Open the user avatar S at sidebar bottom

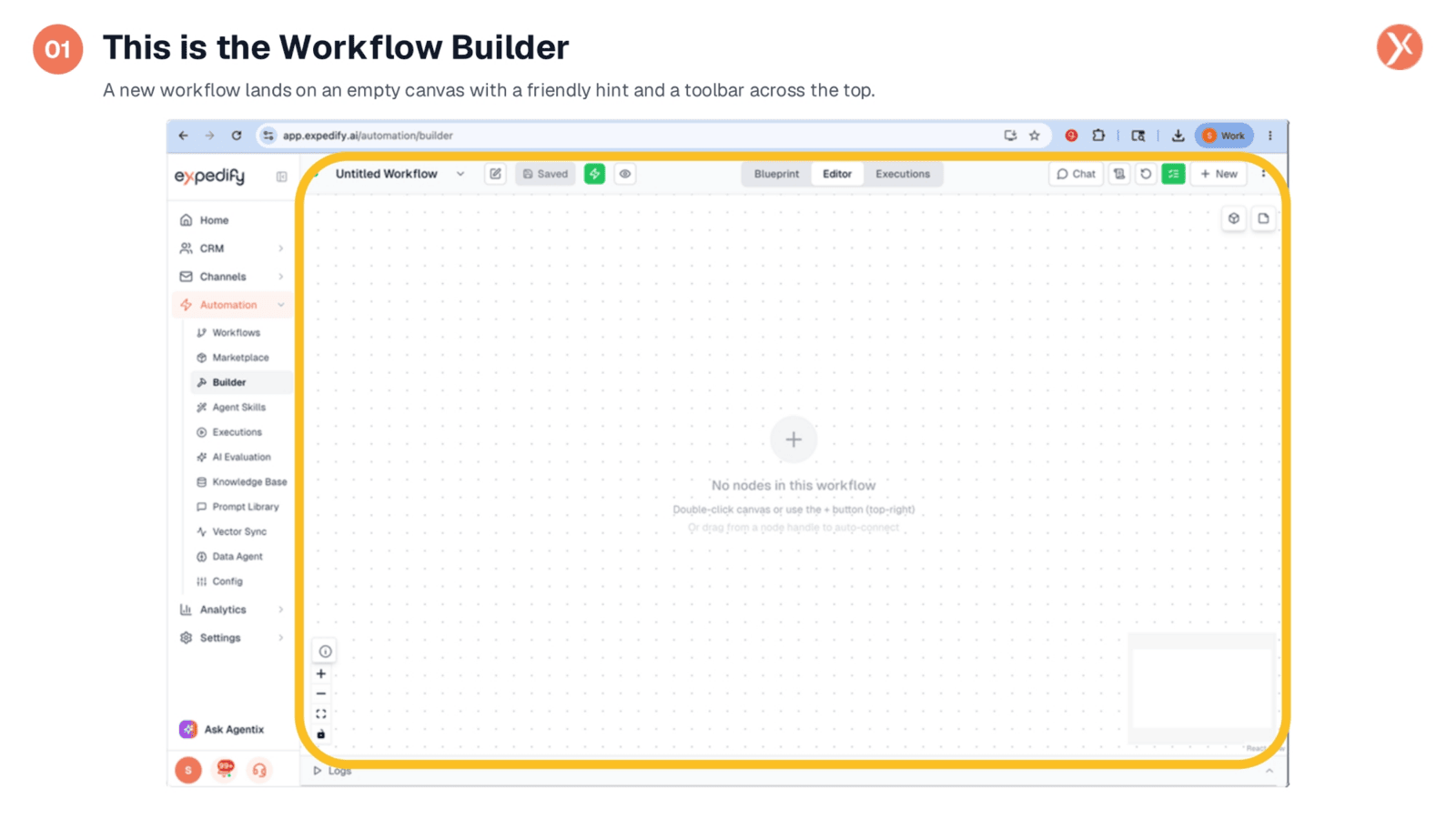click(x=188, y=771)
